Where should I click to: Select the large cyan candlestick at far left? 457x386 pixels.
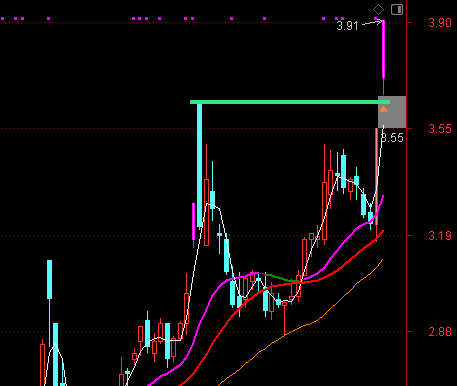[49, 279]
